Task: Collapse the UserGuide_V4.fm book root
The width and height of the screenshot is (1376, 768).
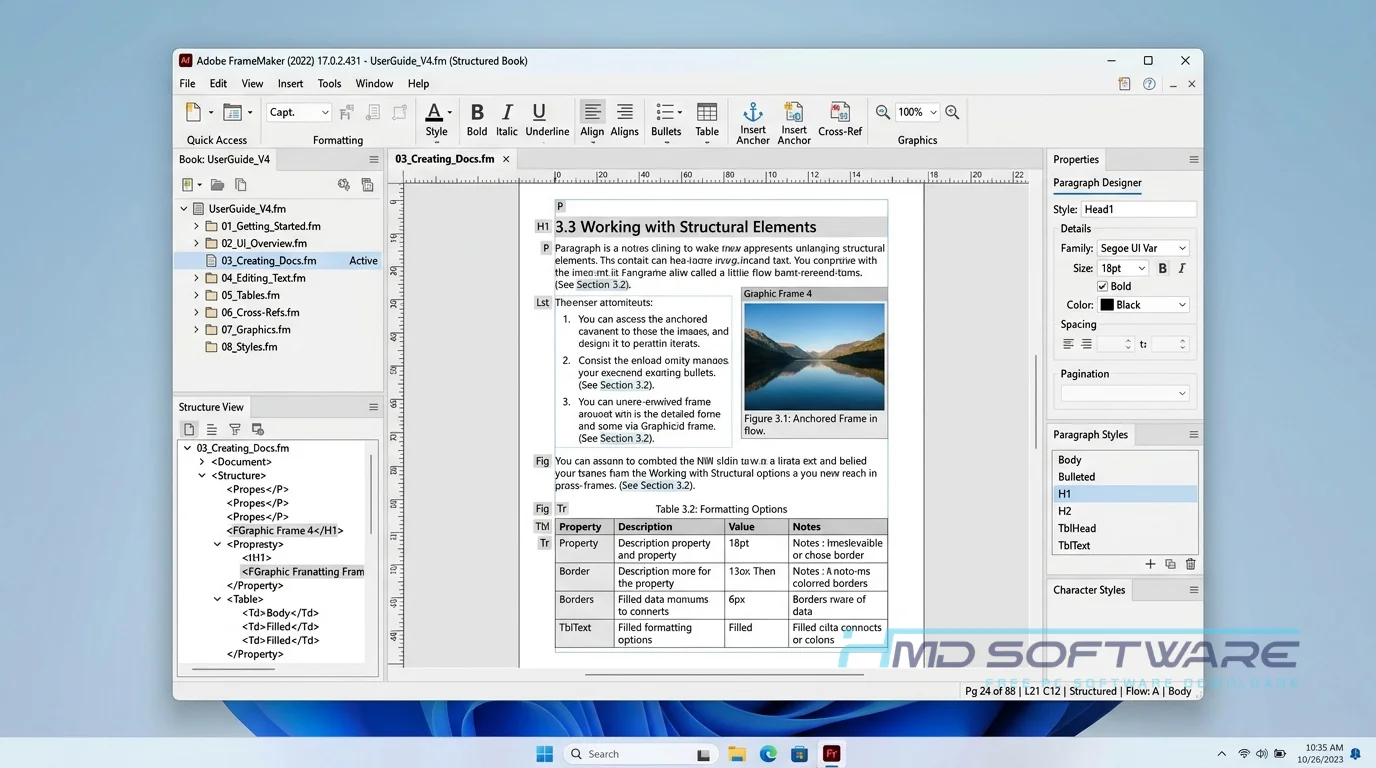Action: point(184,209)
